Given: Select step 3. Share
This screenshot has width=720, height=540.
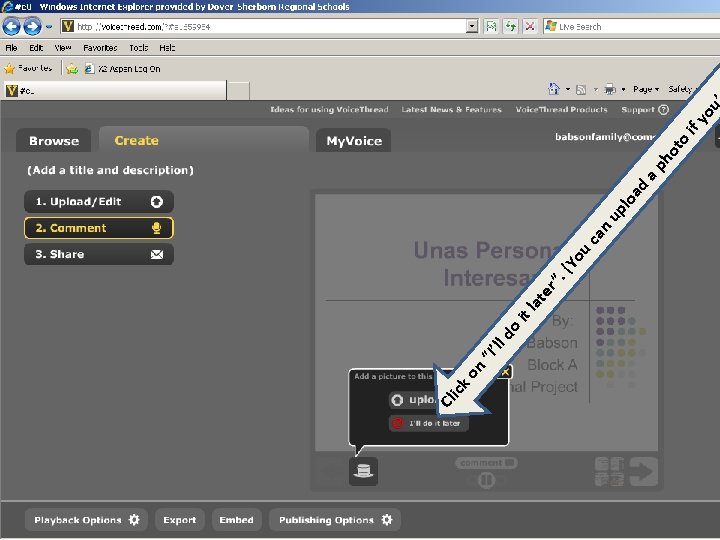Looking at the screenshot, I should coord(99,254).
